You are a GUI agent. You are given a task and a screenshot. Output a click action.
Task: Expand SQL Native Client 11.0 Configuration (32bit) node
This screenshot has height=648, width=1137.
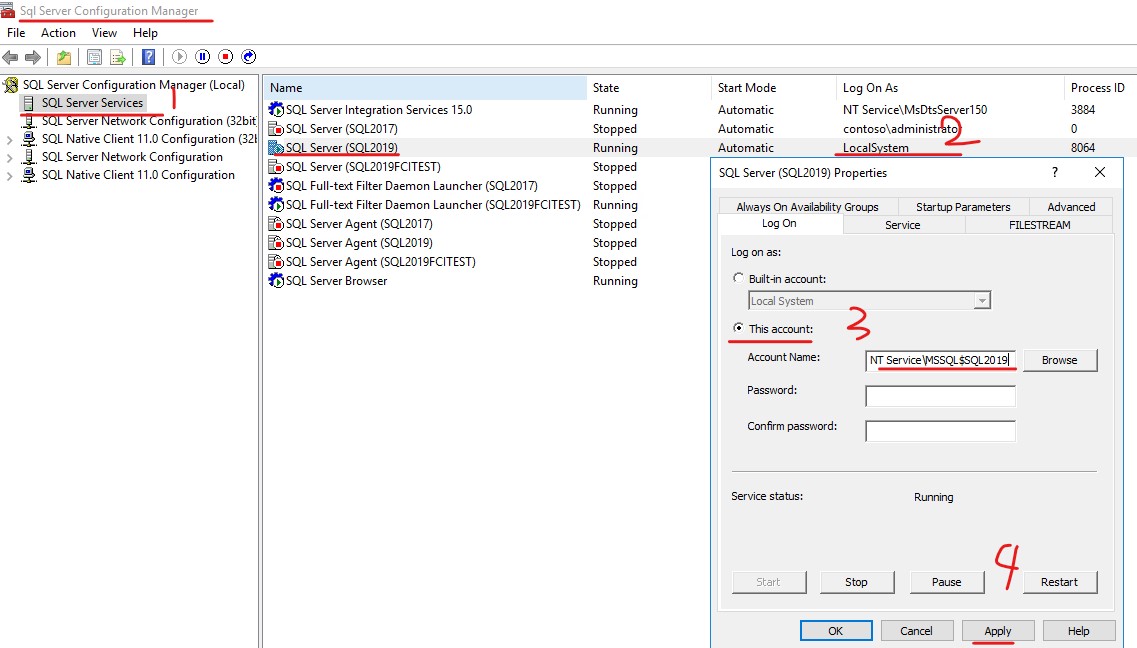pyautogui.click(x=9, y=139)
